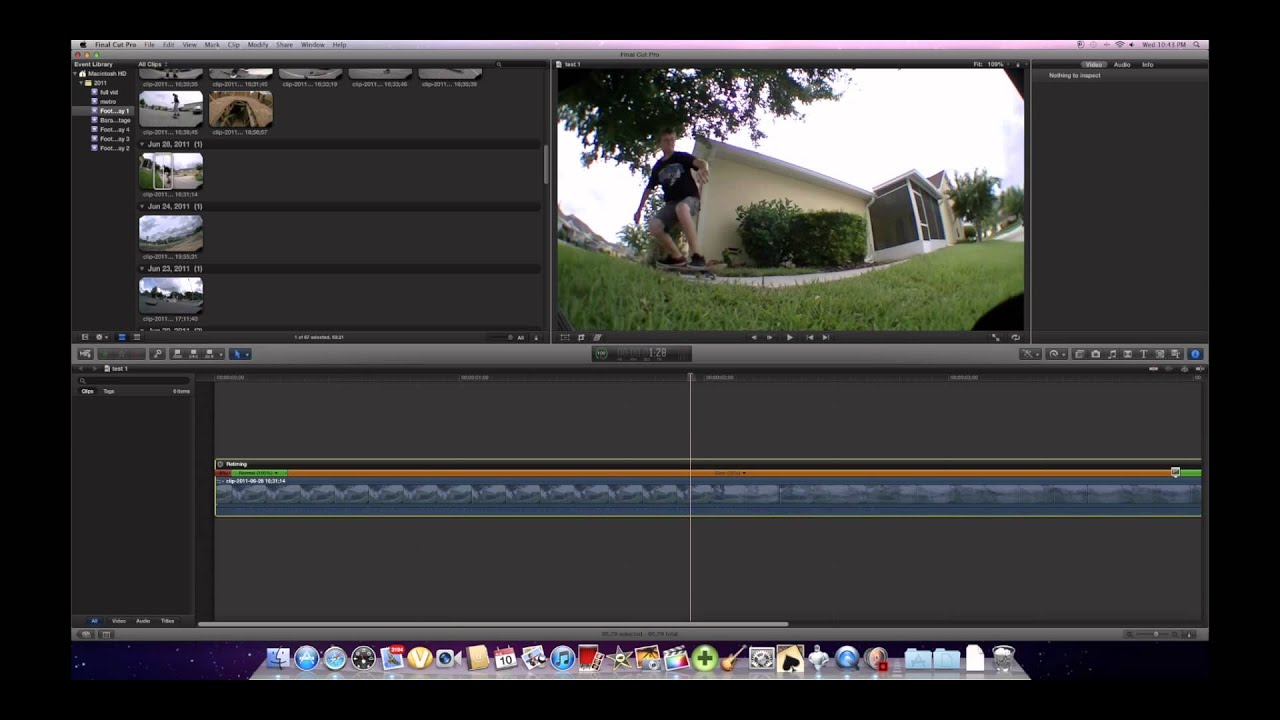Viewport: 1280px width, 720px height.
Task: Open the Modify menu
Action: point(258,45)
